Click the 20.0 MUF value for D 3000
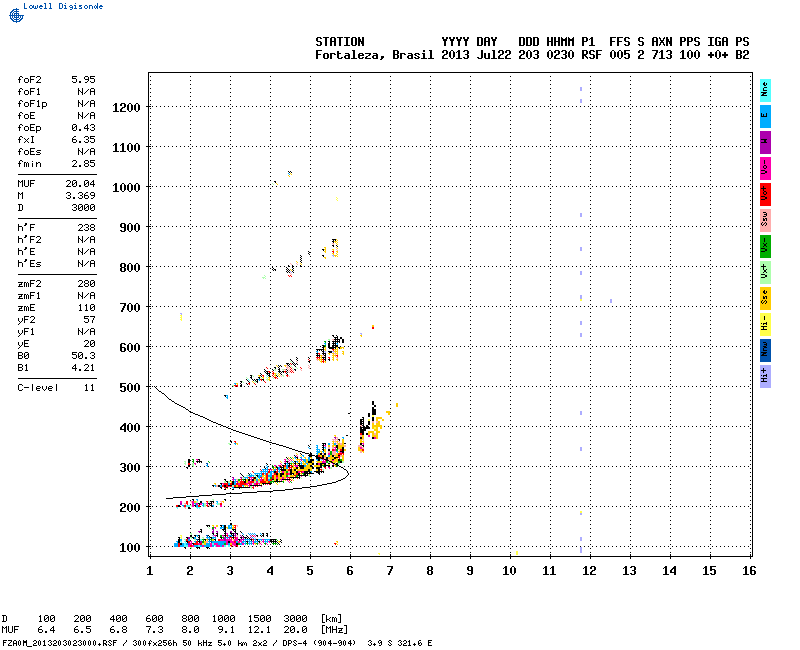The image size is (800, 650). click(x=295, y=630)
